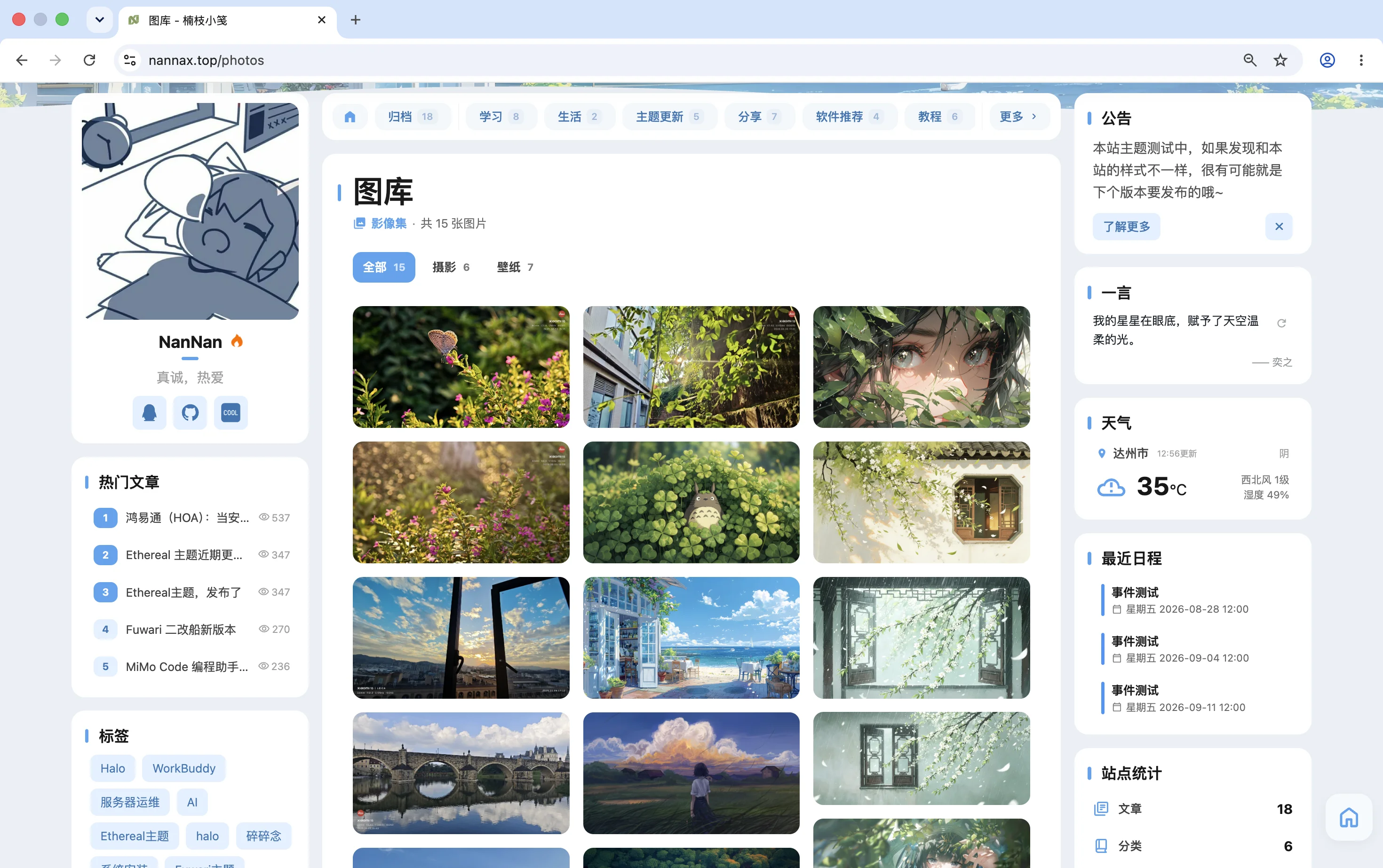Close the 图库 - 楠枝小笺 tab

322,20
